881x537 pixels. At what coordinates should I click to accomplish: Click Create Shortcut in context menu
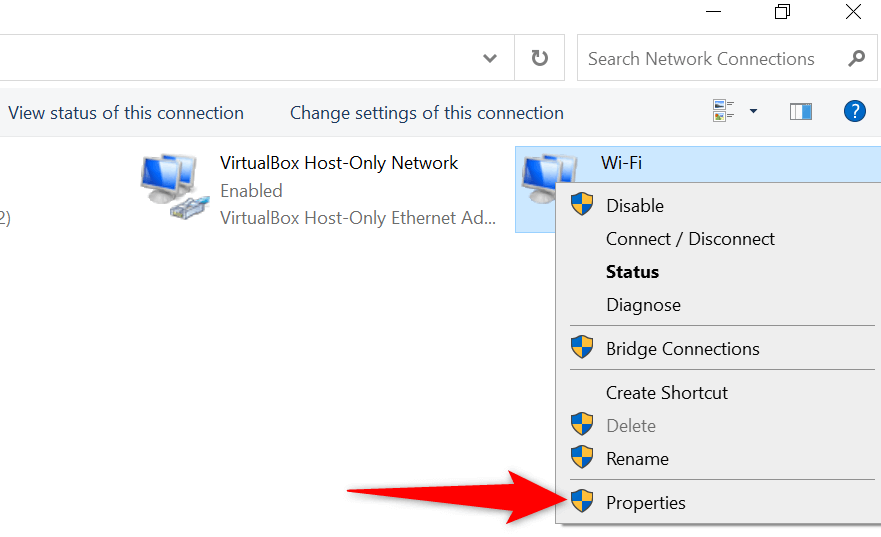pos(666,393)
